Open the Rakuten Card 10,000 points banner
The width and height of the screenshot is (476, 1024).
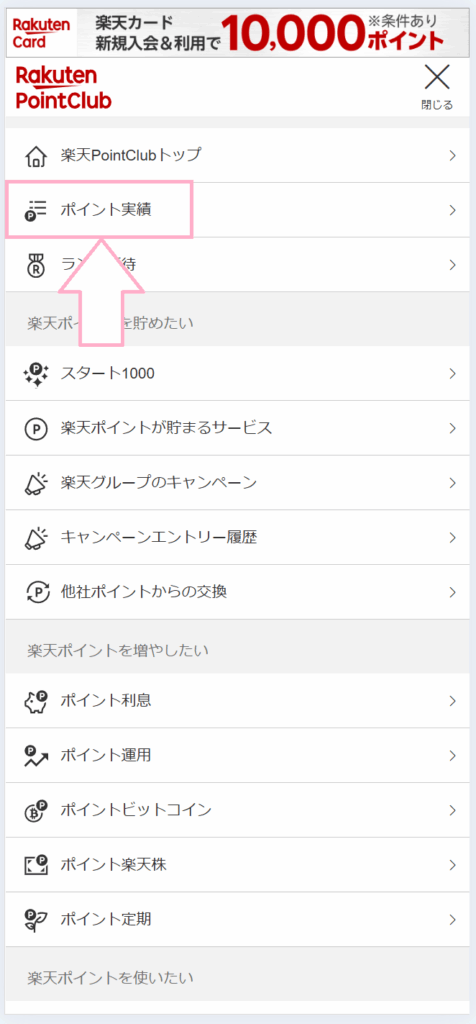click(x=238, y=33)
